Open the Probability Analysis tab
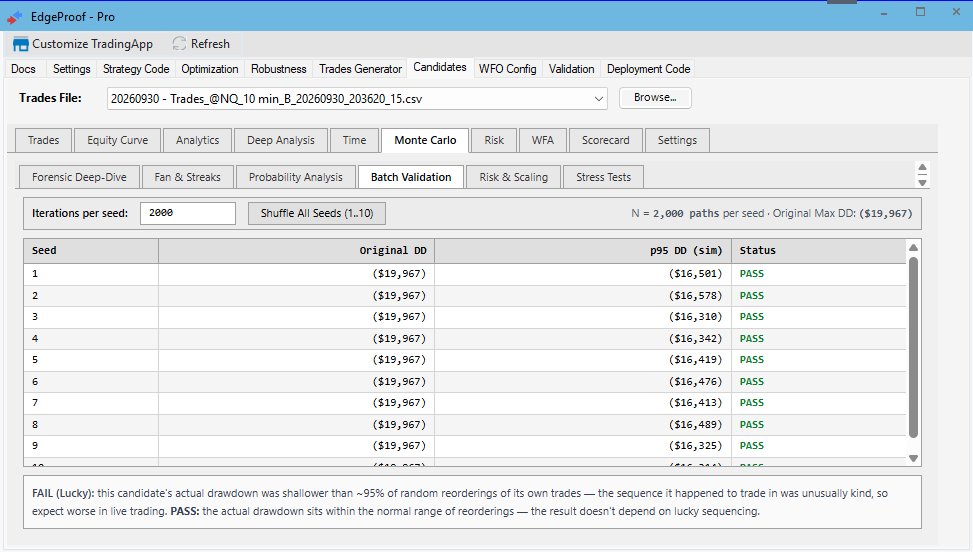 click(x=295, y=177)
